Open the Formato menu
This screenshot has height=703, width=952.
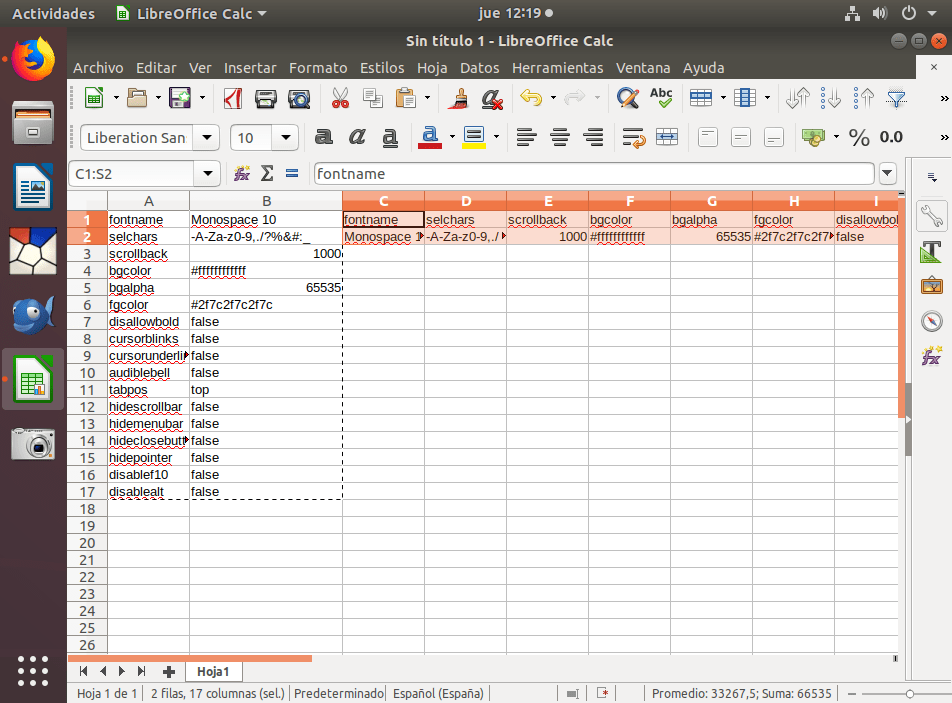(318, 68)
